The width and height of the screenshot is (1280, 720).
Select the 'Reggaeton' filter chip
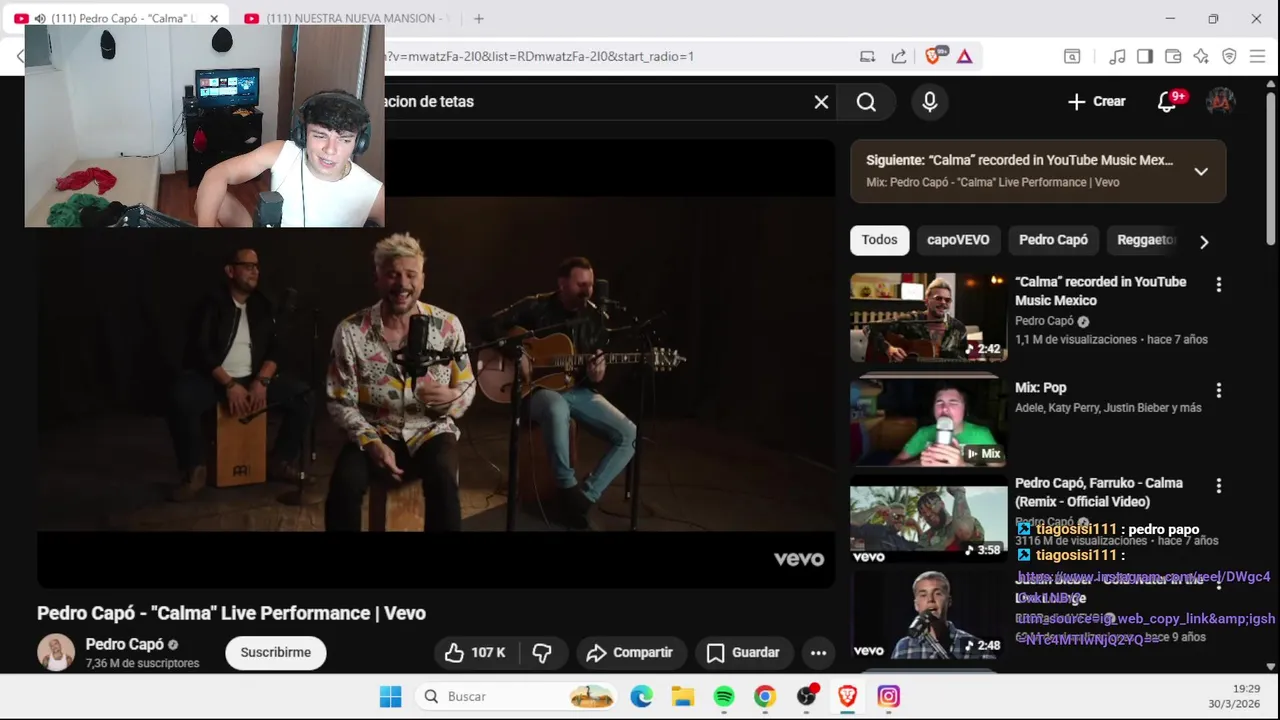(x=1146, y=240)
